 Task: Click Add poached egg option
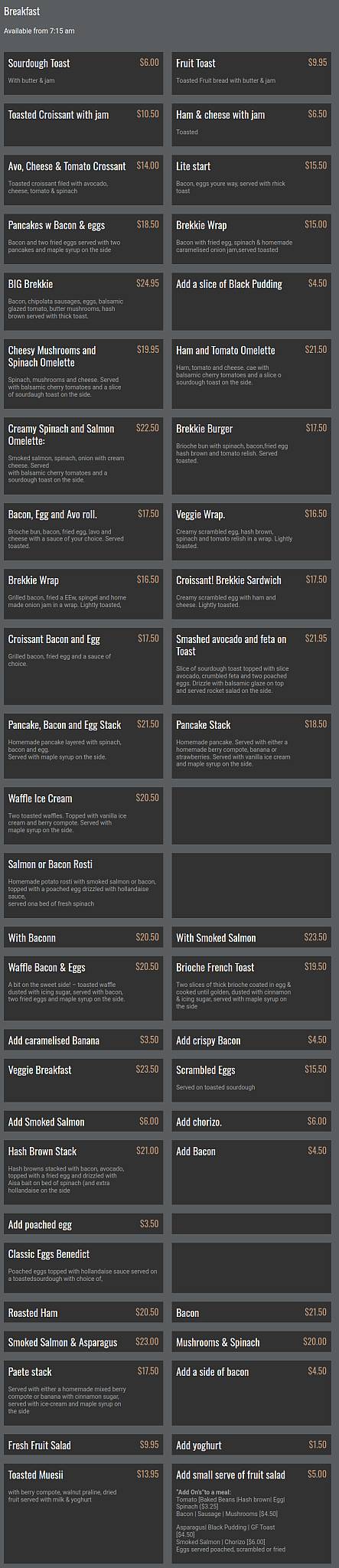click(x=83, y=1224)
